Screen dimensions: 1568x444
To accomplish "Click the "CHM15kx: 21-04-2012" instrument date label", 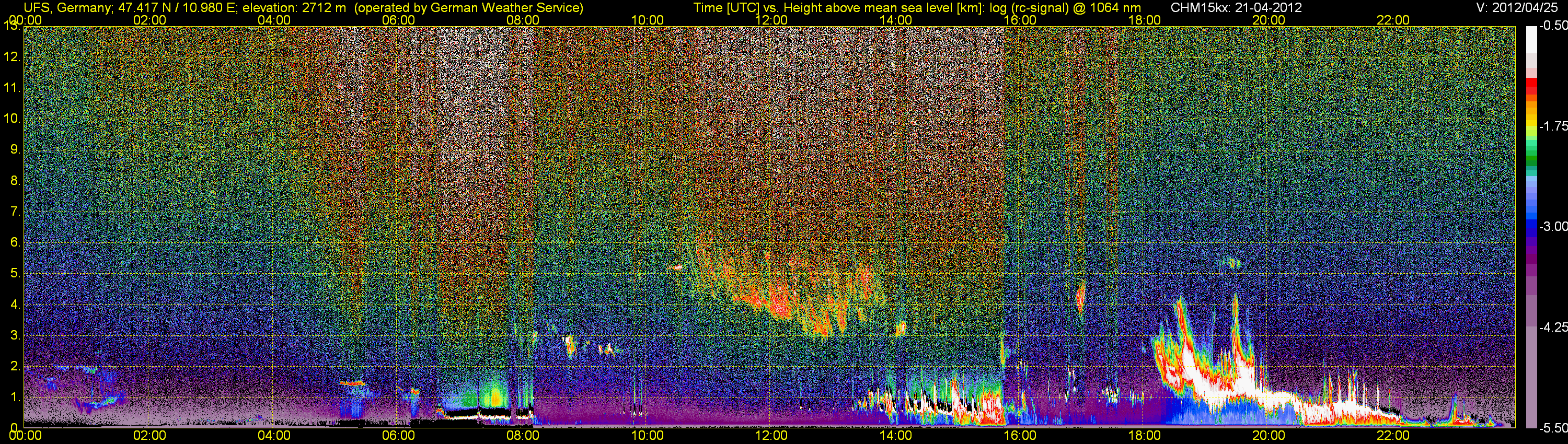I will tap(1236, 8).
